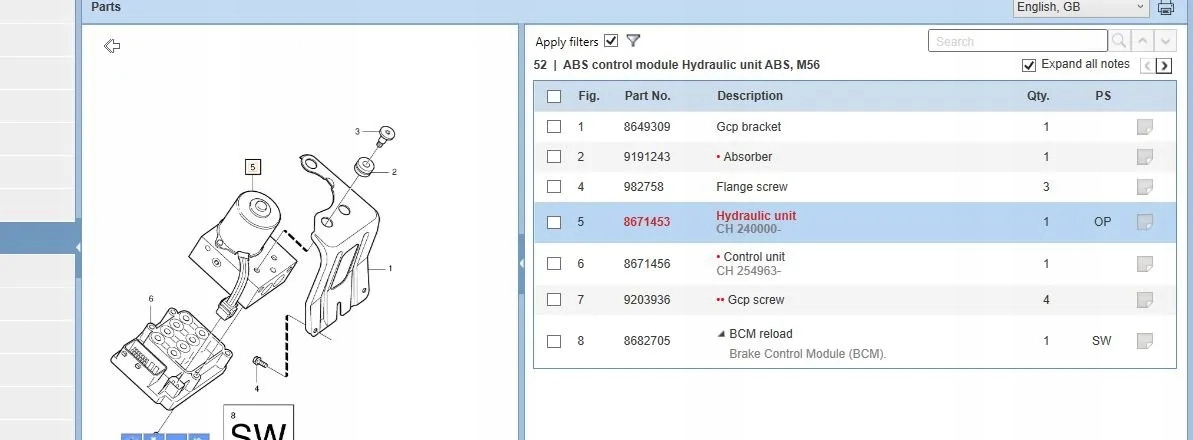Click the PS column header

[1102, 96]
